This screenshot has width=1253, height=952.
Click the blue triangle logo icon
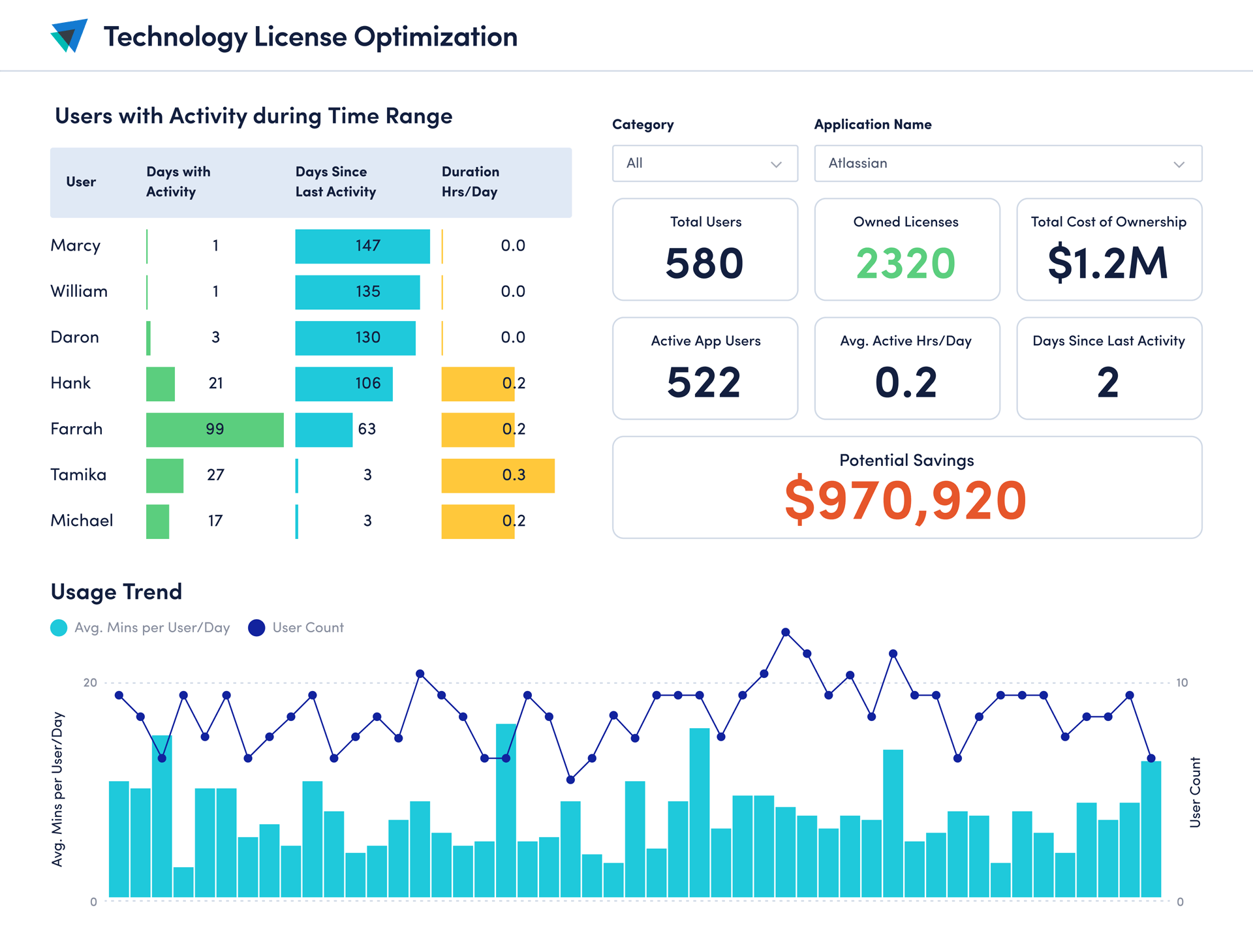69,35
